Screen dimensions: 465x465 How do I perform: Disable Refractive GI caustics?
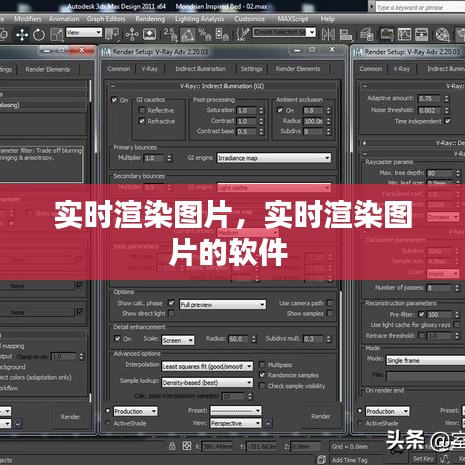[142, 121]
